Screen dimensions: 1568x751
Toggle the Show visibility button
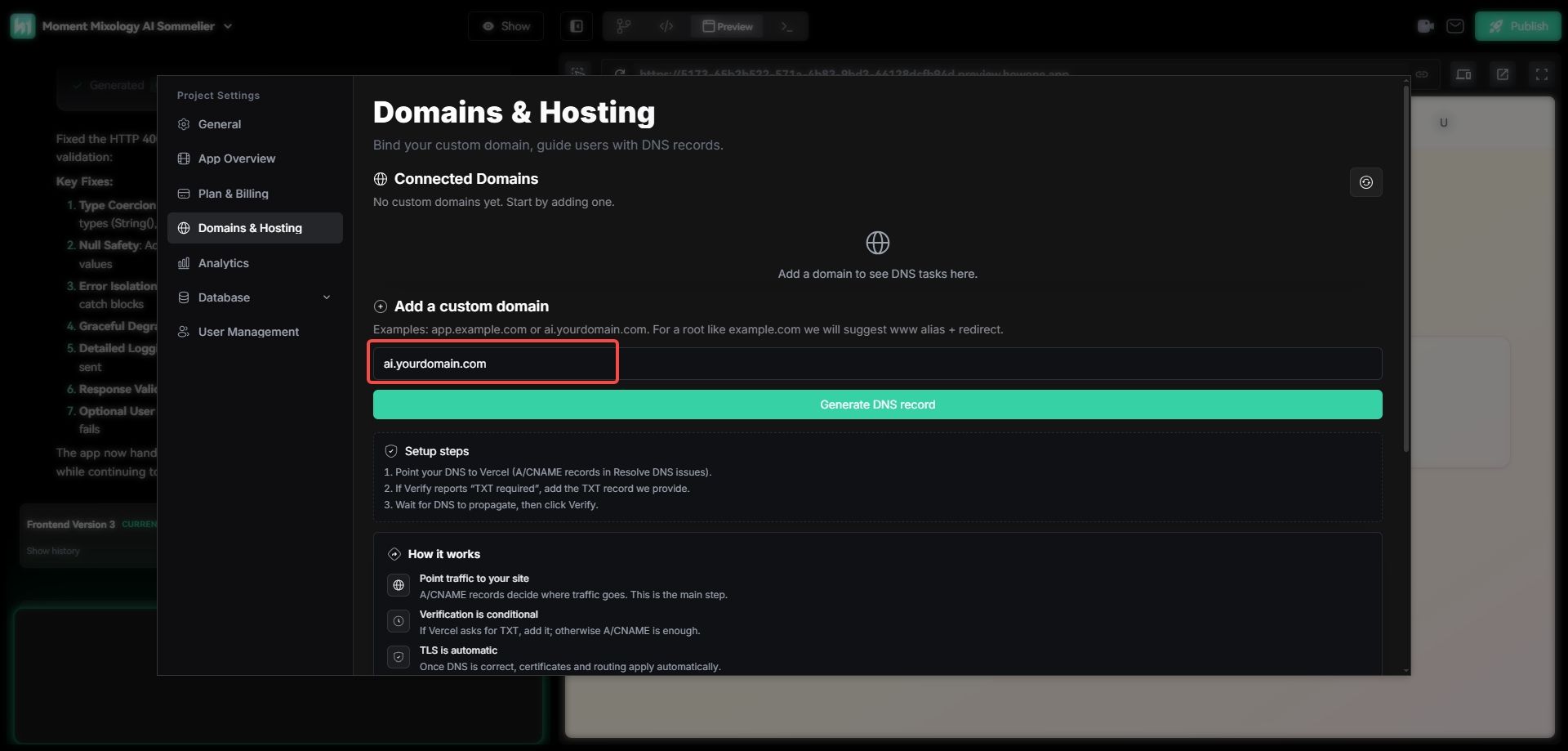(506, 26)
